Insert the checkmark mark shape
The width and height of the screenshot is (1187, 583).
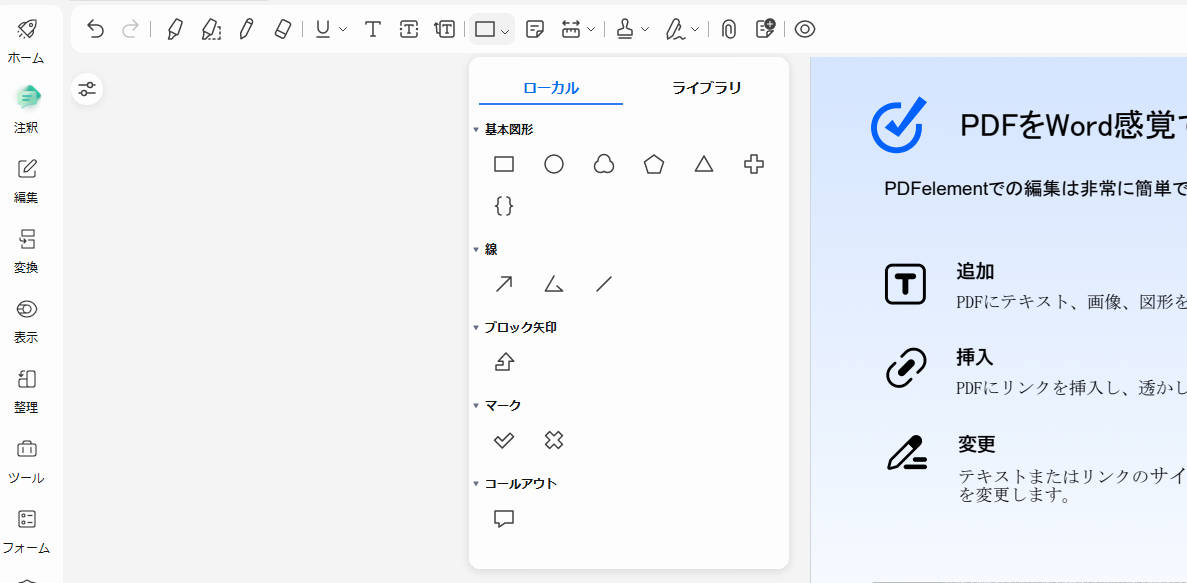click(504, 440)
